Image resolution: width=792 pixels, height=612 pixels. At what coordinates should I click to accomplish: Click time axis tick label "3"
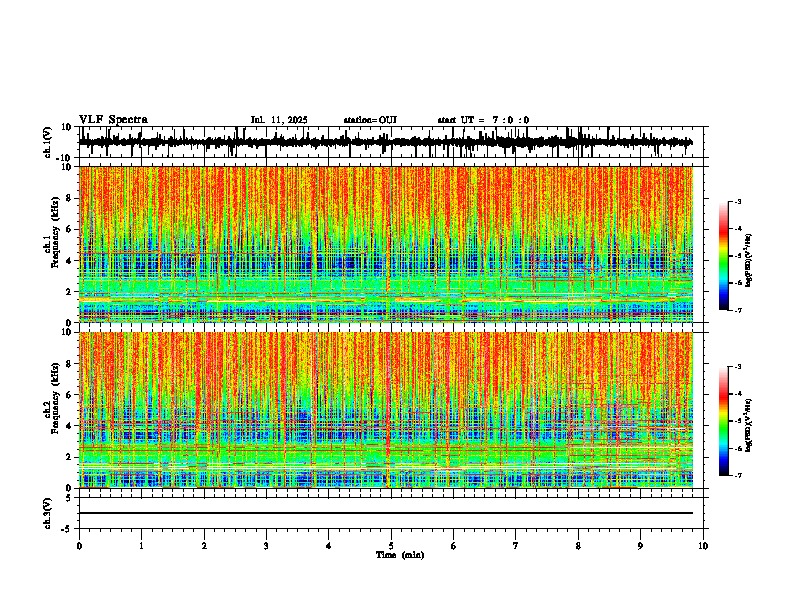point(267,546)
